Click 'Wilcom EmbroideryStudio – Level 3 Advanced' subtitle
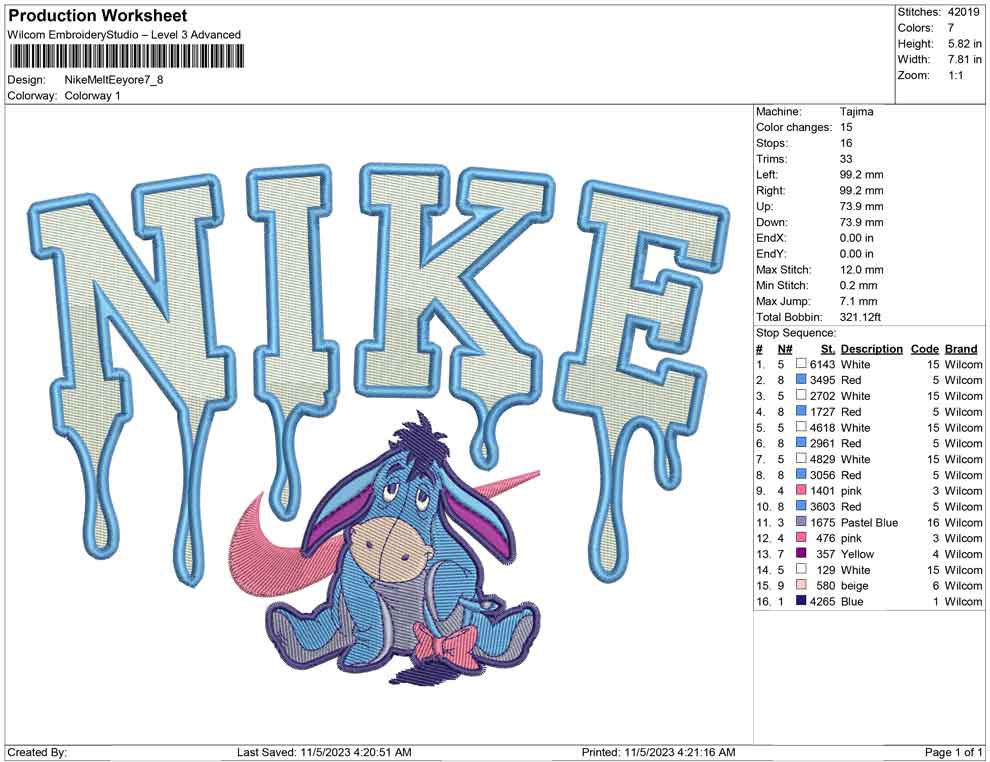The width and height of the screenshot is (990, 762). pyautogui.click(x=124, y=35)
